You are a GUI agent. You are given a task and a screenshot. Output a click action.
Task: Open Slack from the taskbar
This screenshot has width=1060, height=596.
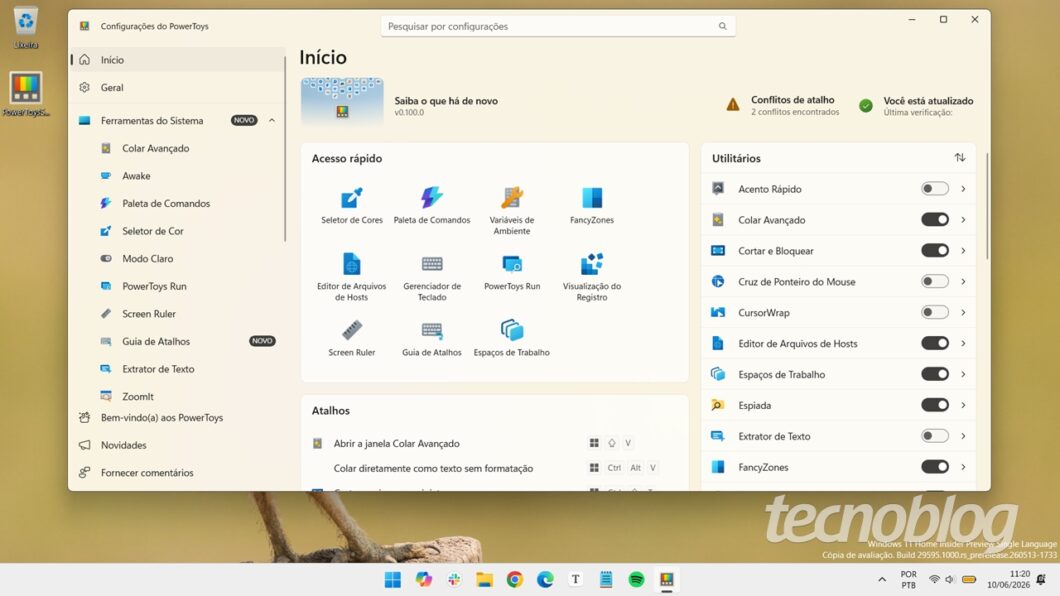[454, 579]
